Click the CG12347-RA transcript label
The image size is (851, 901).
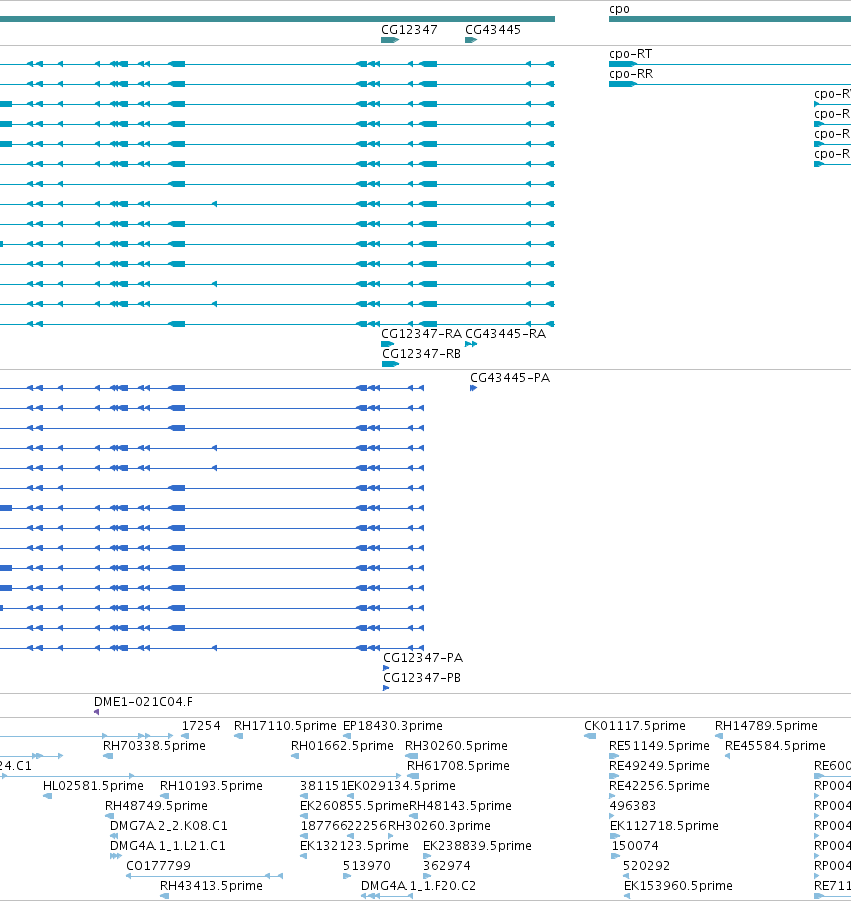[x=421, y=334]
